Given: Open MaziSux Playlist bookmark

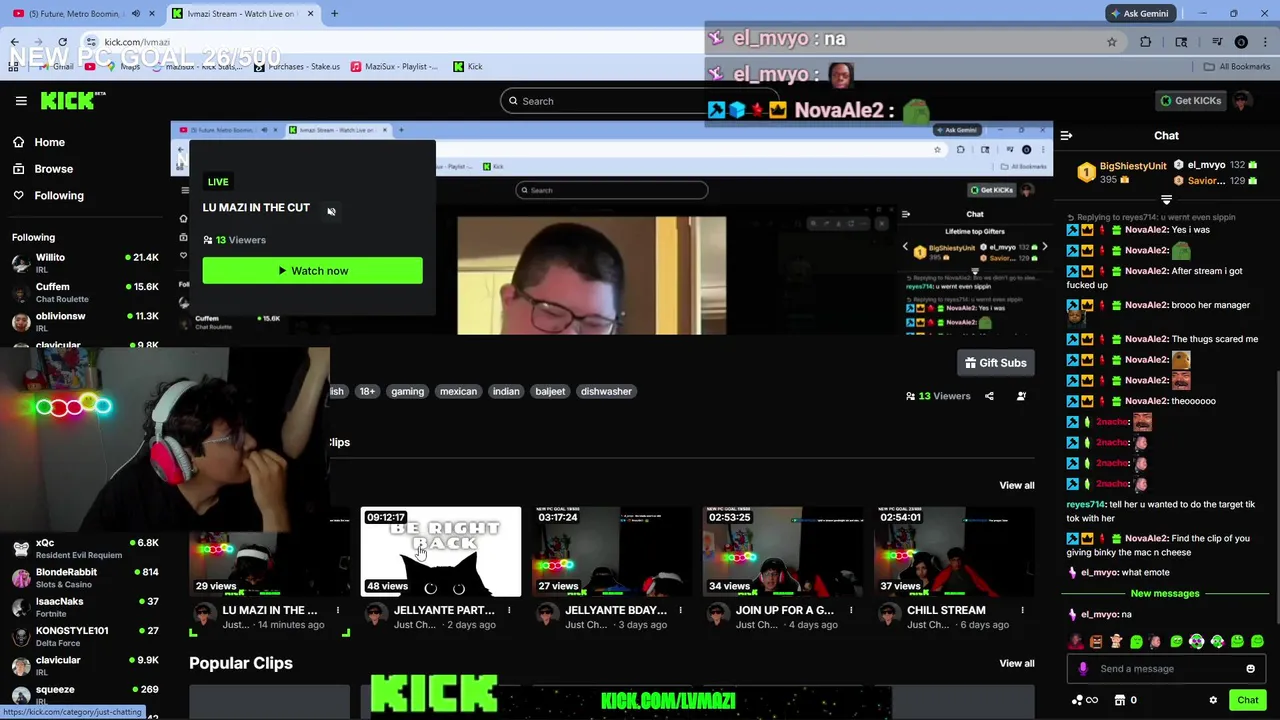Looking at the screenshot, I should [x=394, y=67].
